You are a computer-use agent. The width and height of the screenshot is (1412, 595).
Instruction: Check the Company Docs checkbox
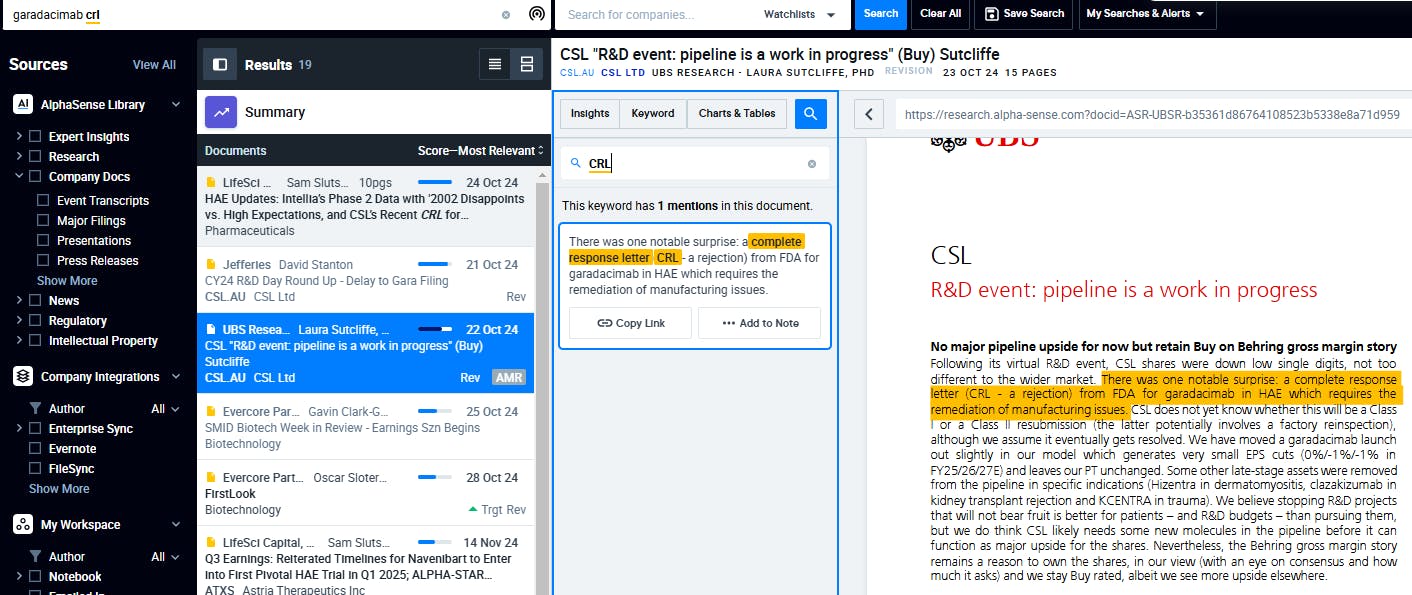(x=35, y=177)
